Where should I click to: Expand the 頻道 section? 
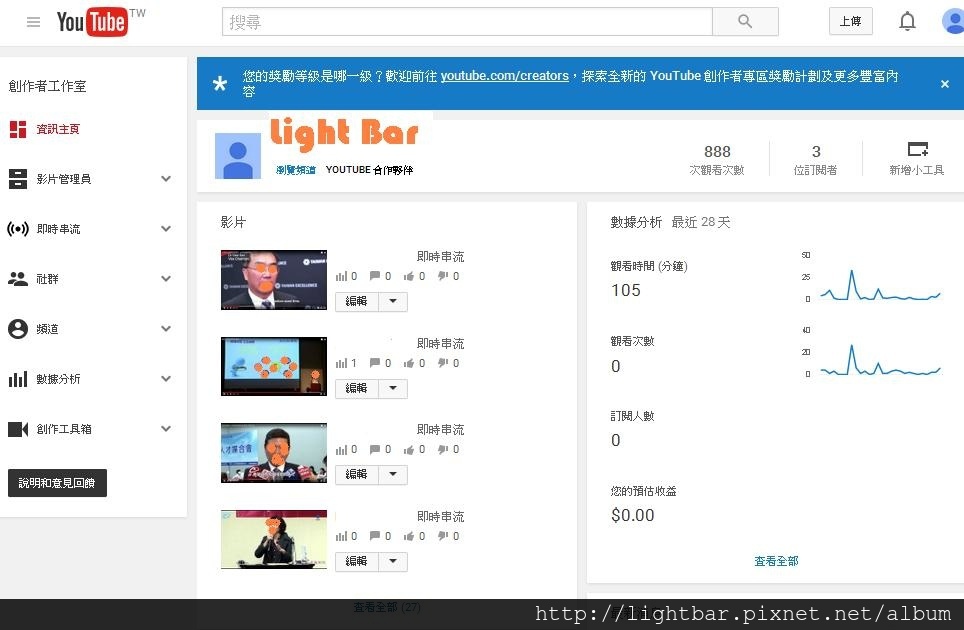click(x=166, y=329)
